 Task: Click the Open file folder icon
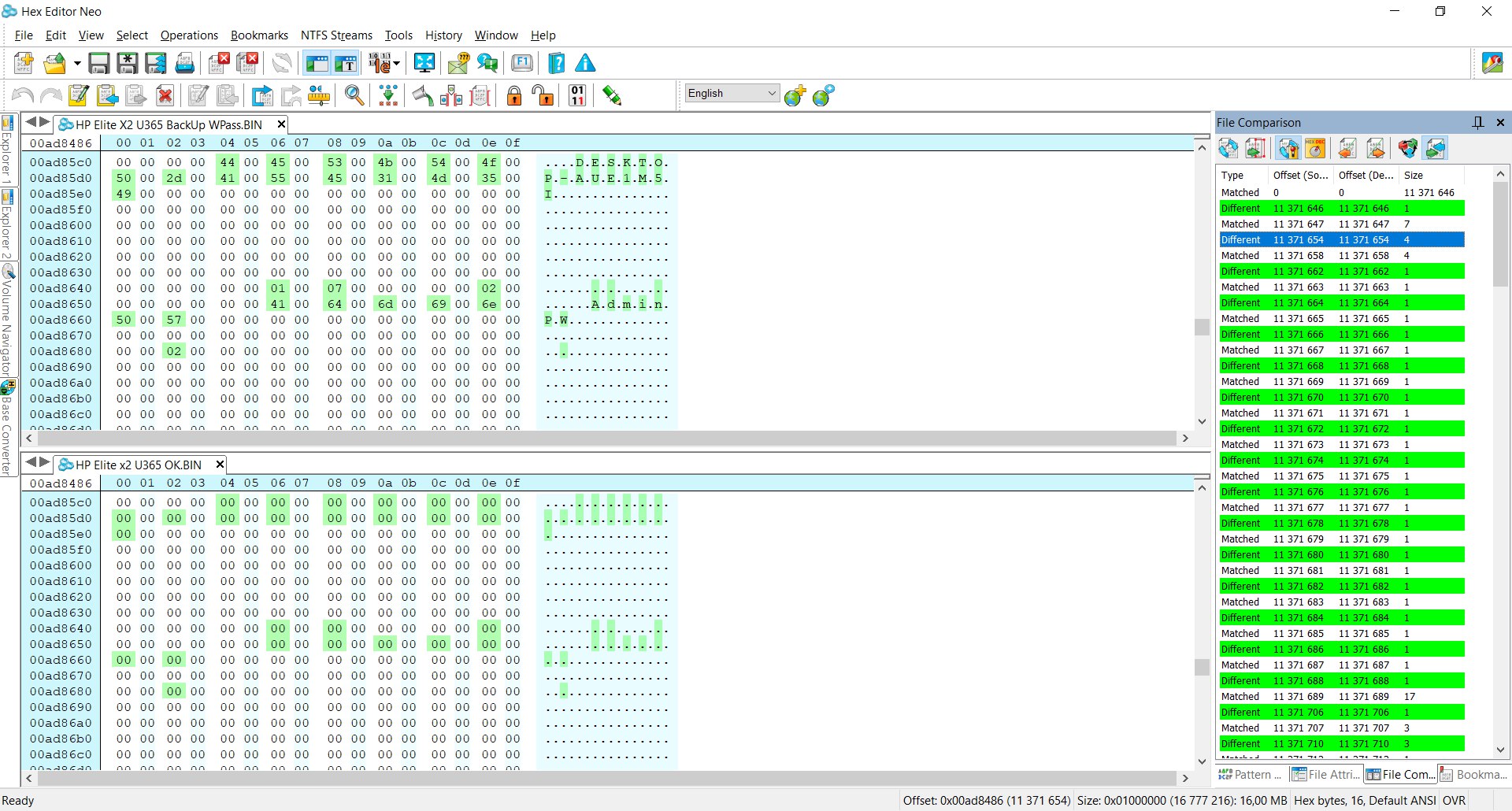tap(54, 63)
